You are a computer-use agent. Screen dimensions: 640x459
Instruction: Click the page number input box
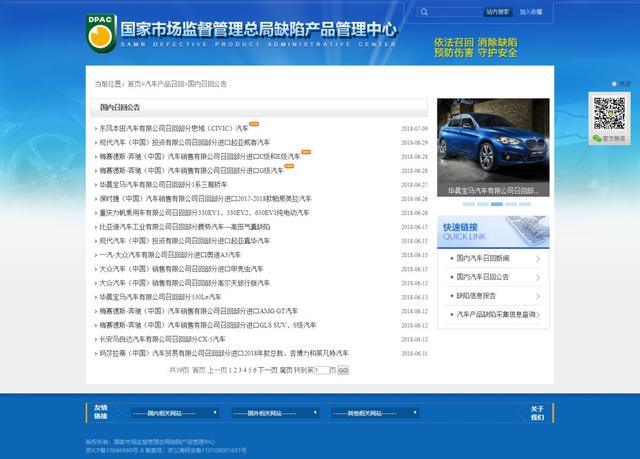[x=321, y=370]
